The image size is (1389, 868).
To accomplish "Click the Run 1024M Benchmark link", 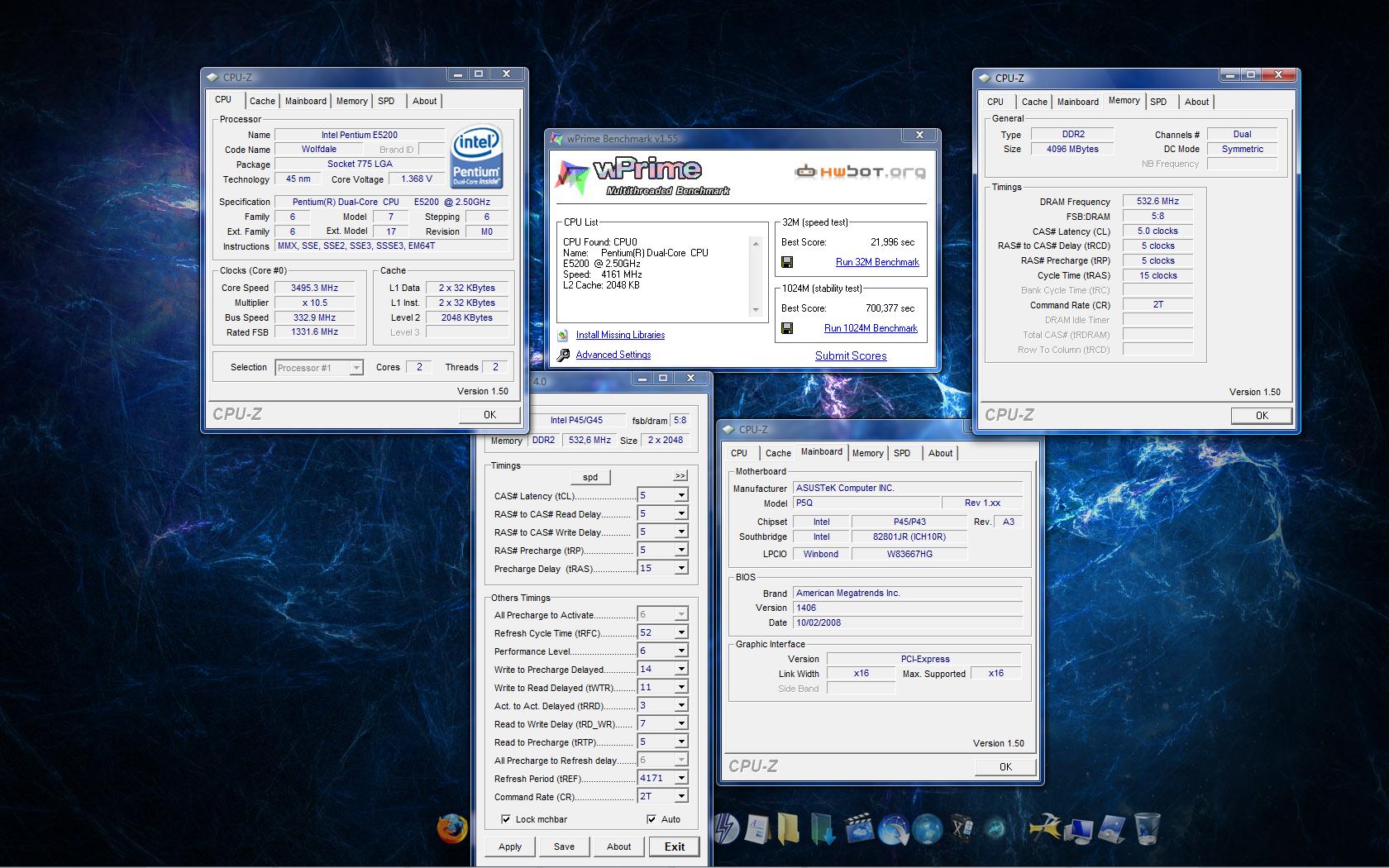I will pyautogui.click(x=871, y=328).
